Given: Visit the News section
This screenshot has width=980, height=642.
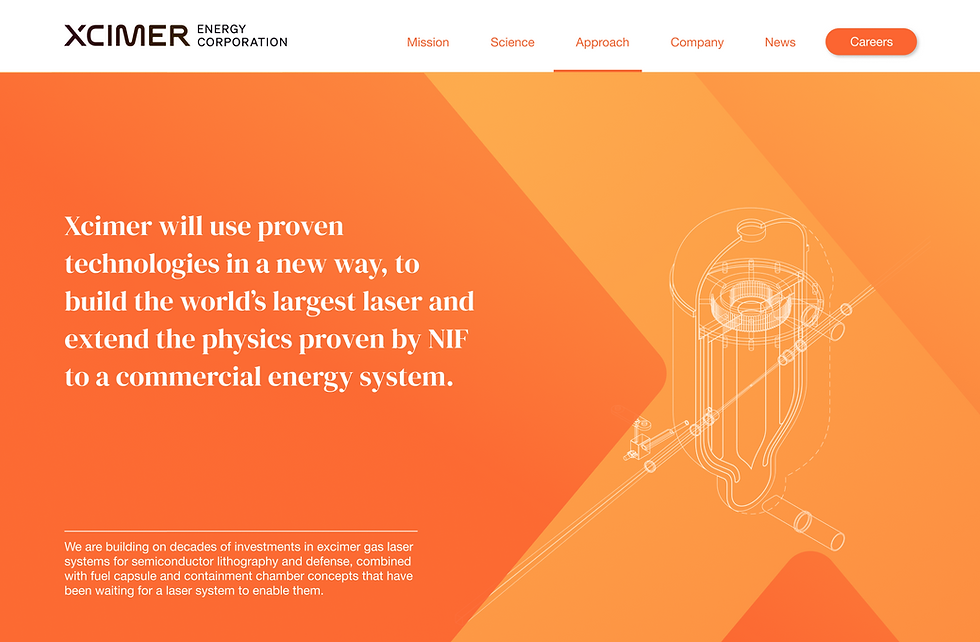Looking at the screenshot, I should click(780, 42).
